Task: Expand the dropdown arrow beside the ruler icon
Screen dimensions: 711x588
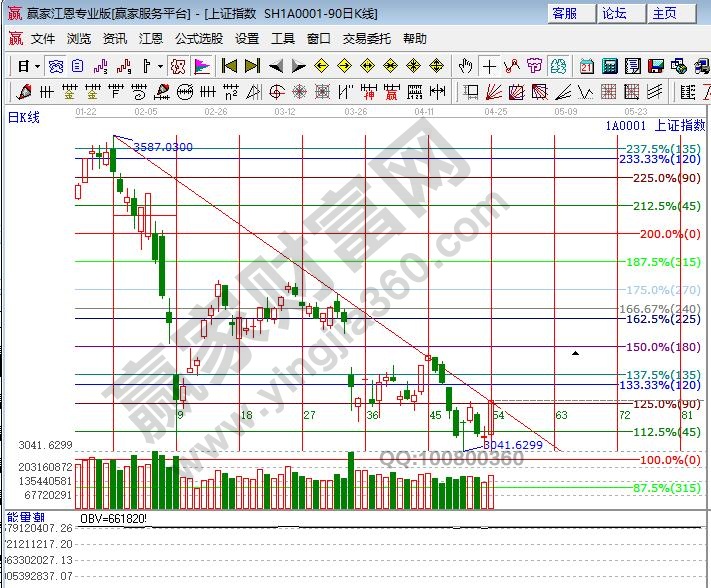Action: (x=161, y=67)
